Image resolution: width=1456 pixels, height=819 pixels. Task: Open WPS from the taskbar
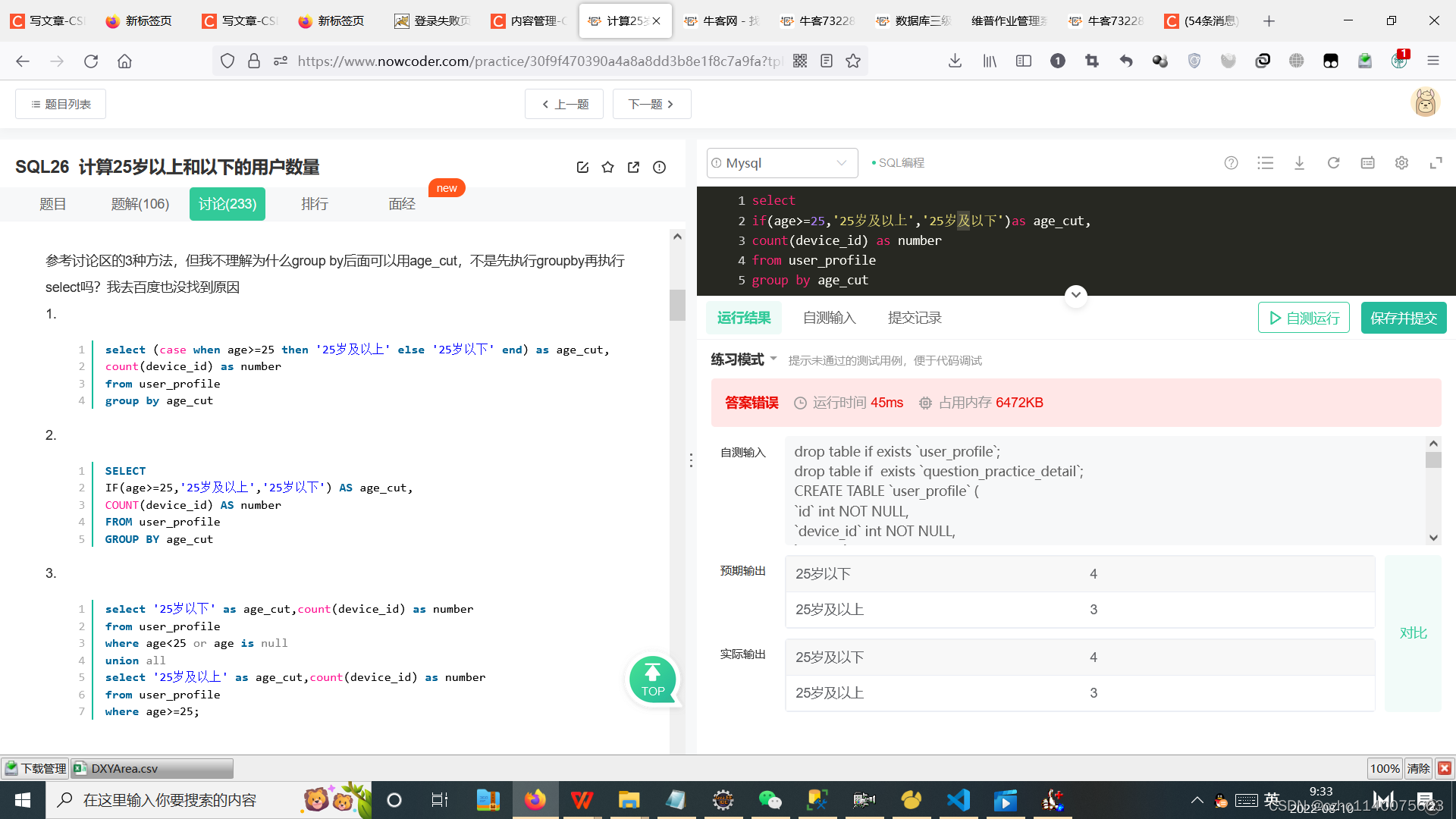[582, 800]
